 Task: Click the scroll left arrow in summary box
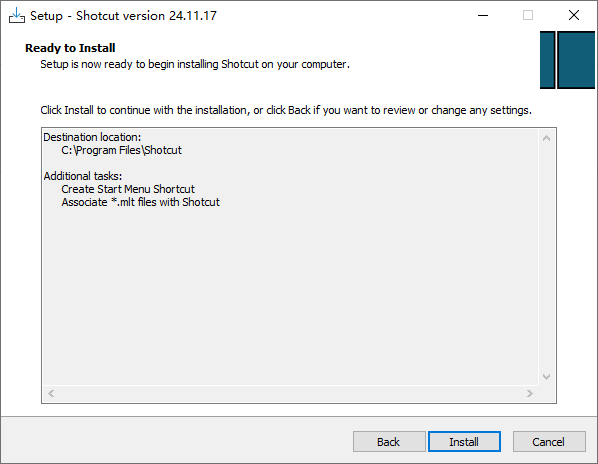pyautogui.click(x=51, y=393)
